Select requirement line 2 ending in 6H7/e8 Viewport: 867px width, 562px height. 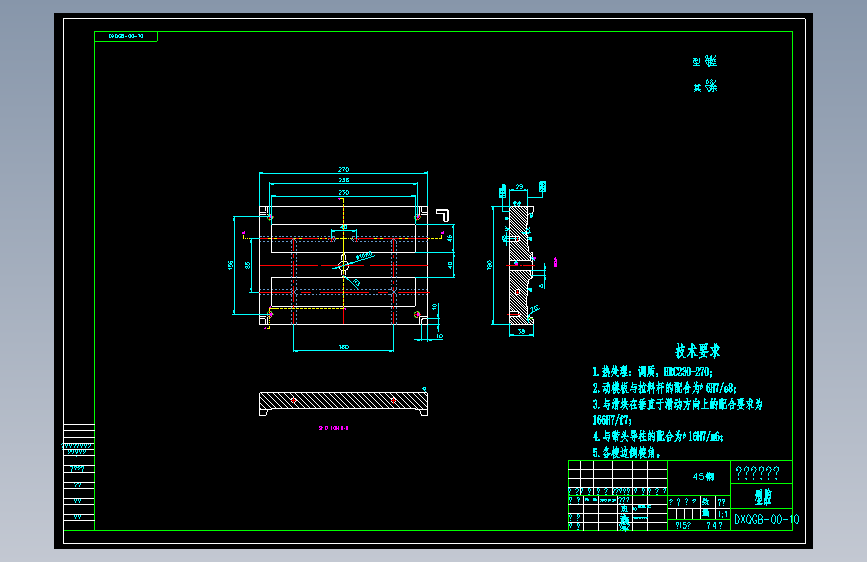tap(664, 388)
